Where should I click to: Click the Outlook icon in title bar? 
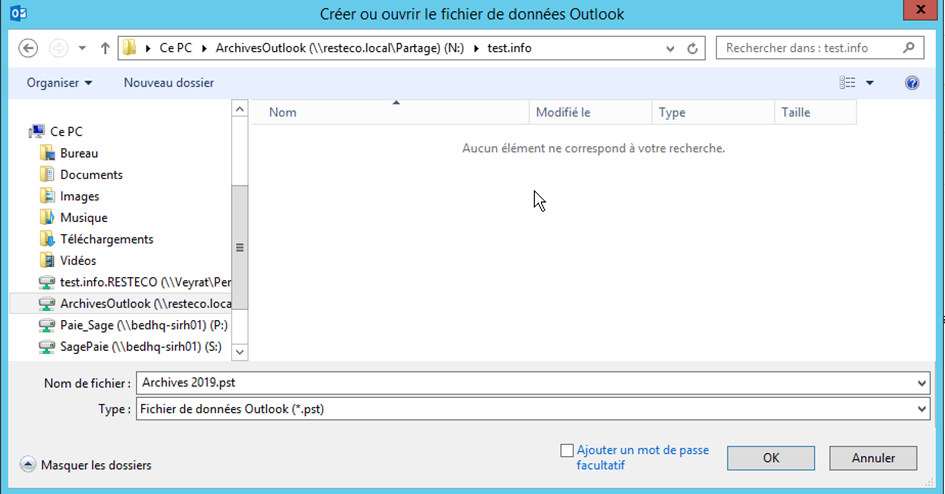(19, 13)
